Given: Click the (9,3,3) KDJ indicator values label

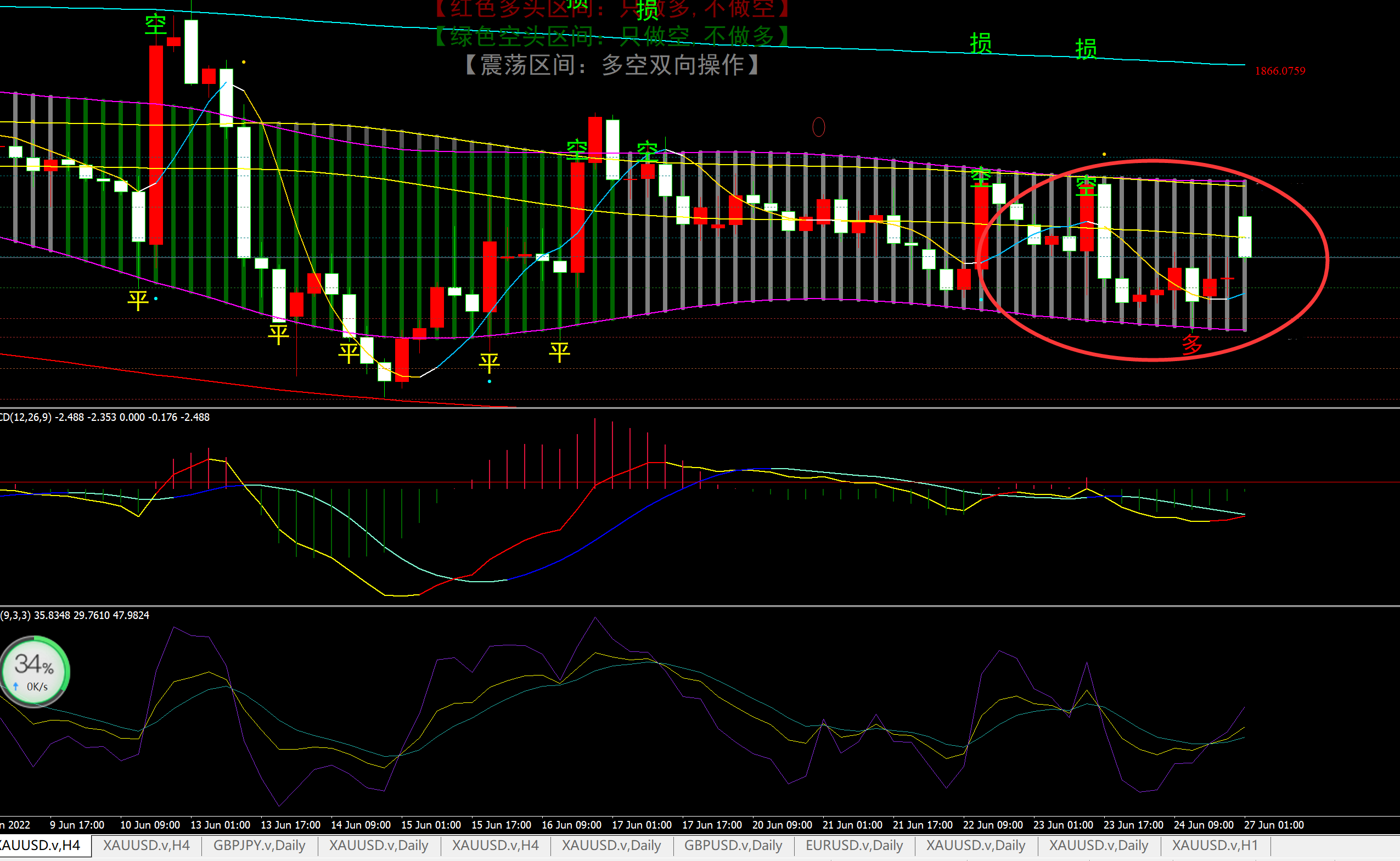Looking at the screenshot, I should tap(75, 616).
